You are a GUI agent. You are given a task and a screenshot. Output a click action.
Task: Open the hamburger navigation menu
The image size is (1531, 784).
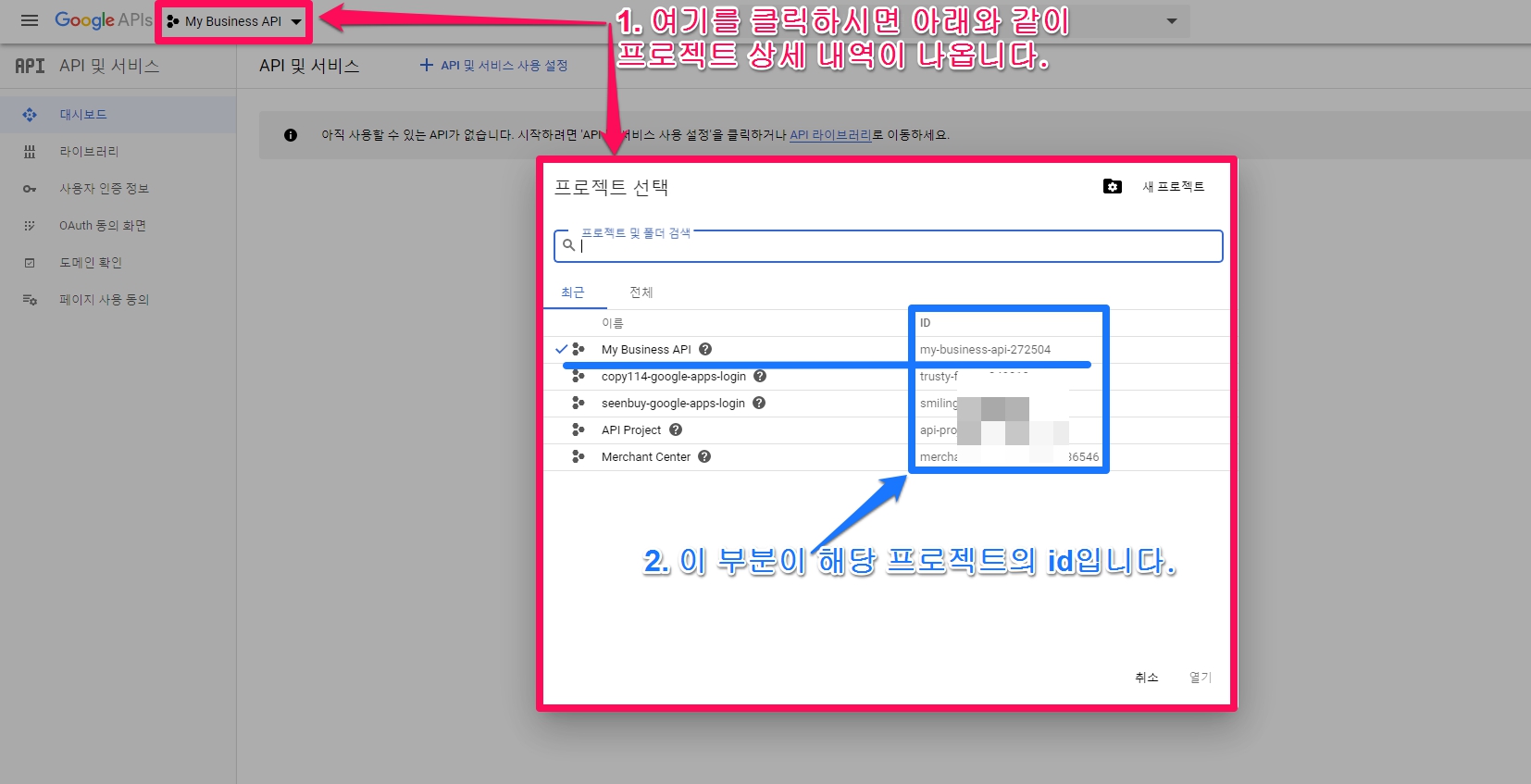click(30, 20)
